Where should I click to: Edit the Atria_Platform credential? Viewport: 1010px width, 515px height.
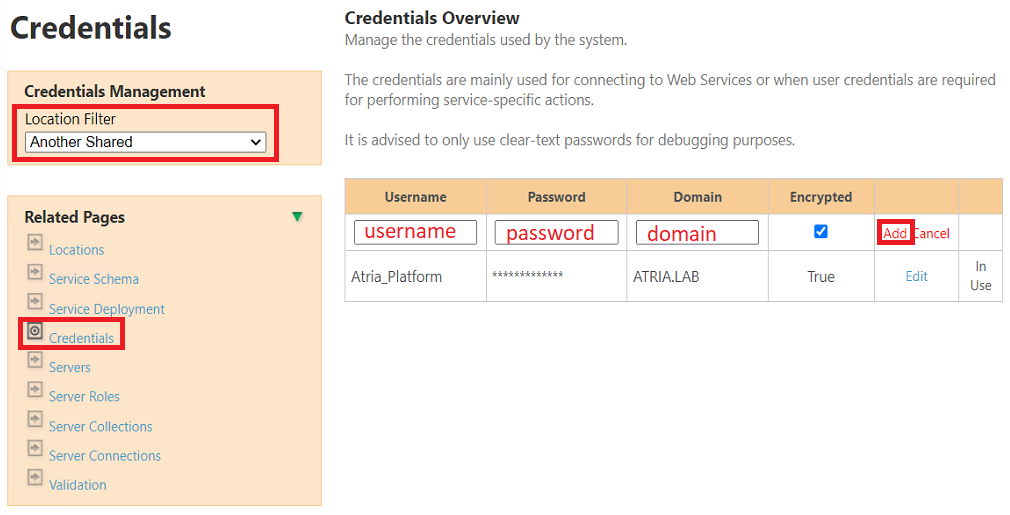[916, 276]
